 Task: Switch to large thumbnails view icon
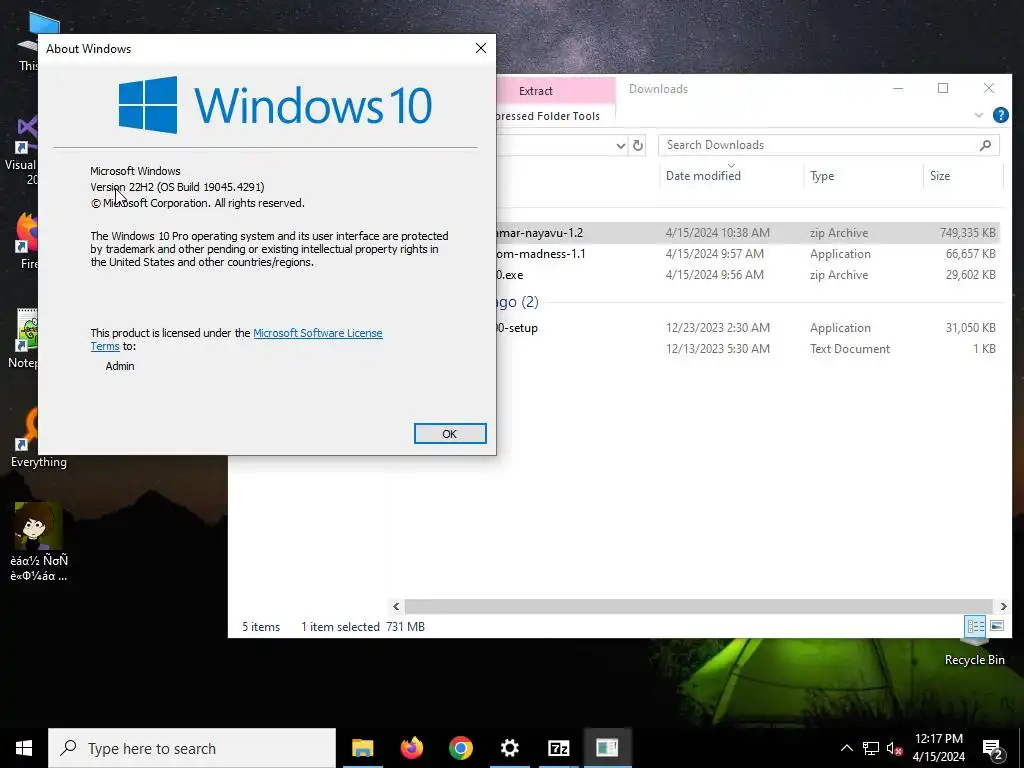pos(997,626)
